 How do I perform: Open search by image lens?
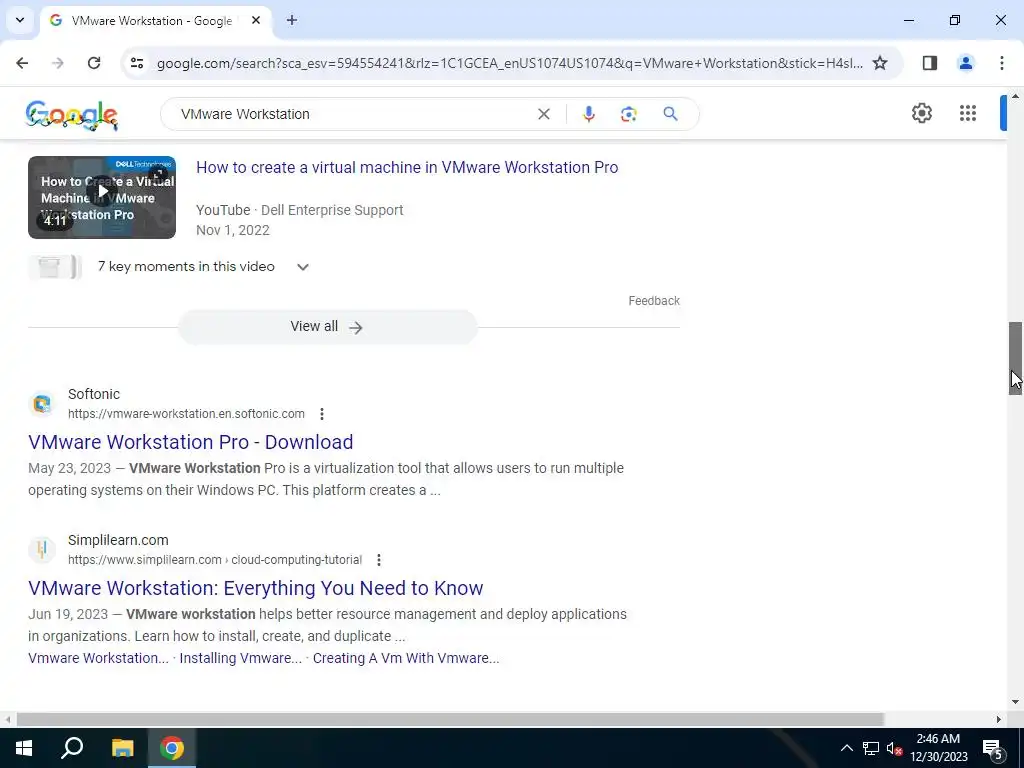(x=628, y=114)
